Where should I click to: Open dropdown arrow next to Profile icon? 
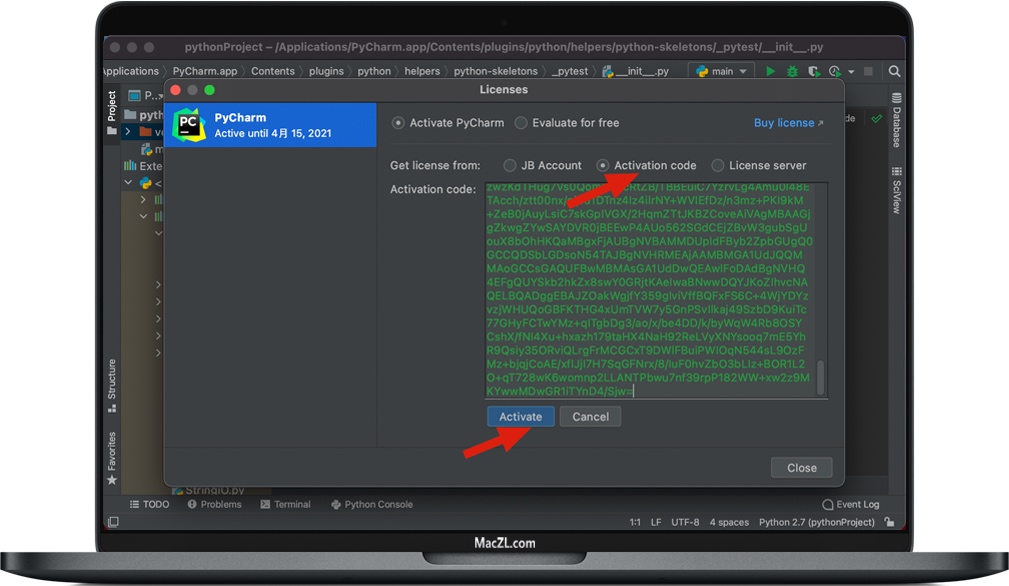coord(851,71)
